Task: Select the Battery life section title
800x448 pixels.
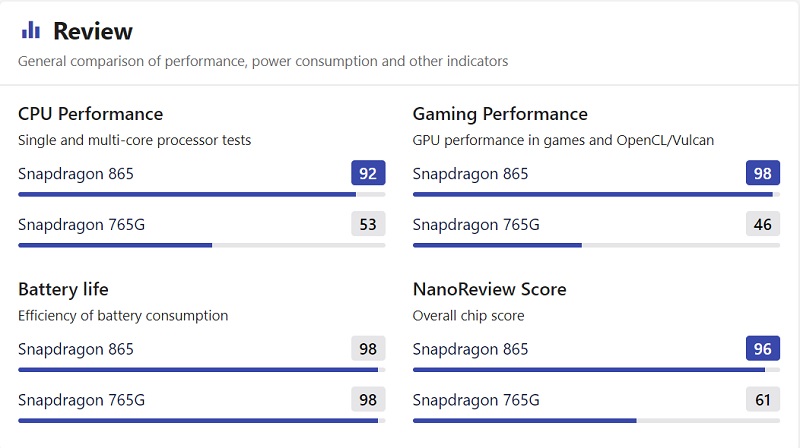Action: point(63,289)
